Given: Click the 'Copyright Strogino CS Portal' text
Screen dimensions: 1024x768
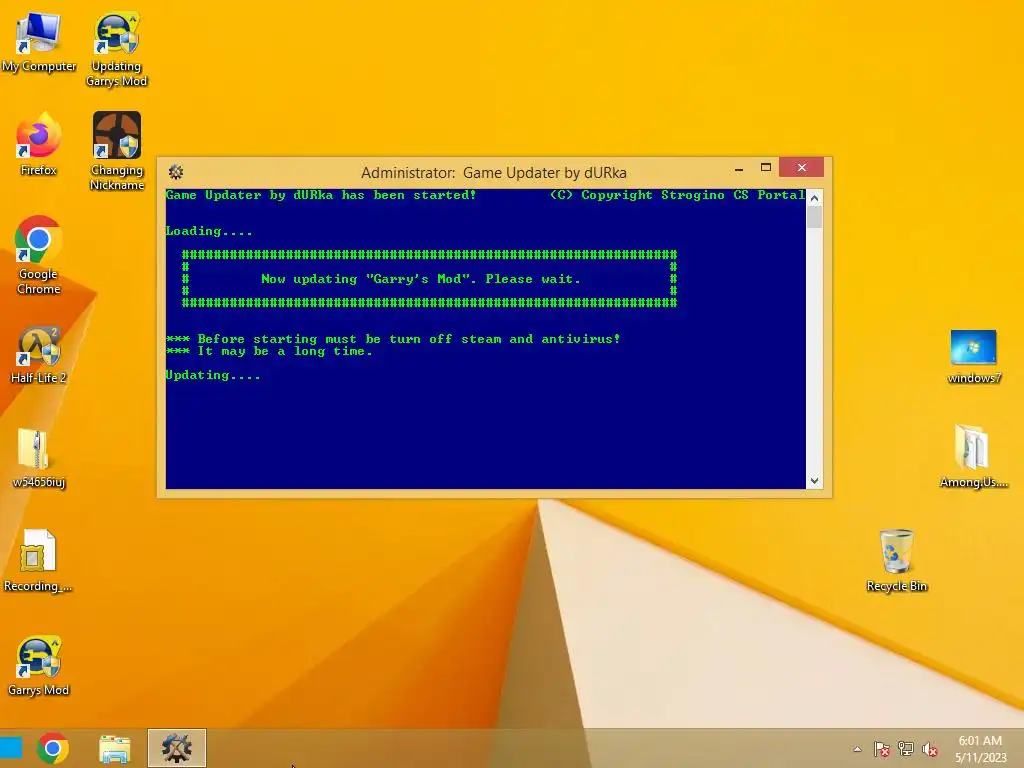Looking at the screenshot, I should 693,195.
